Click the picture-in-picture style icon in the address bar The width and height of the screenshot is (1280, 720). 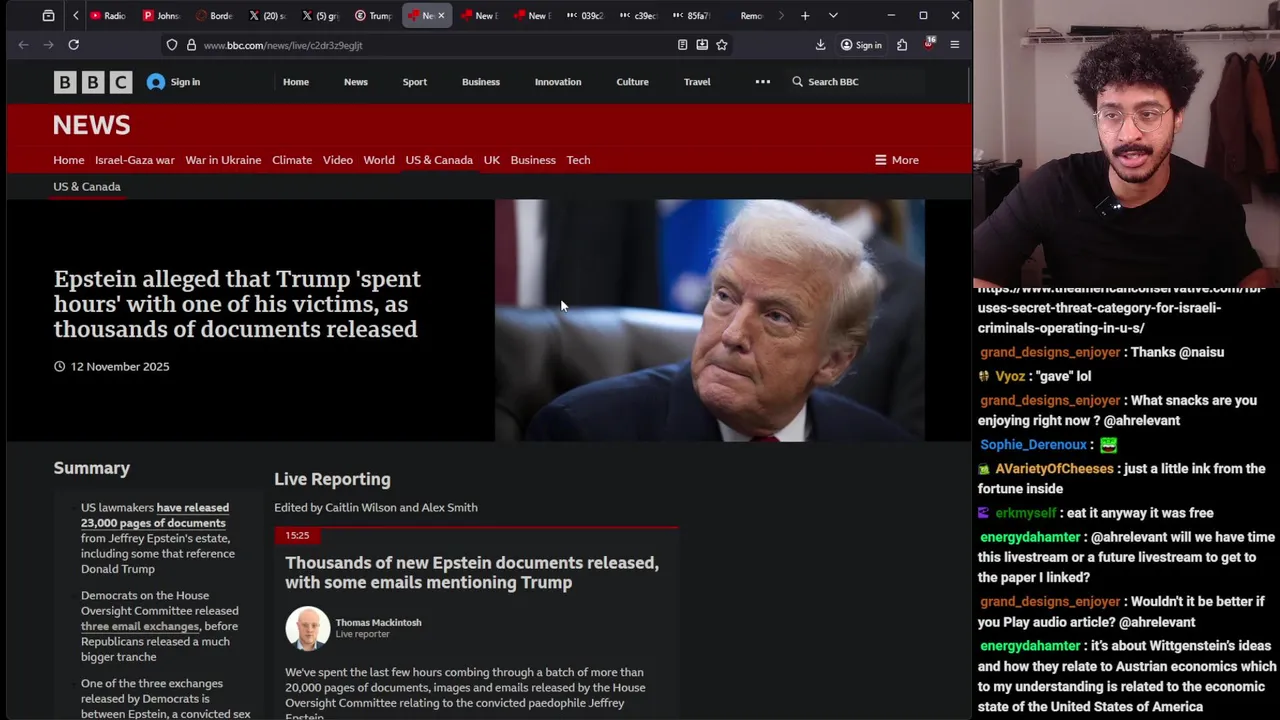702,45
